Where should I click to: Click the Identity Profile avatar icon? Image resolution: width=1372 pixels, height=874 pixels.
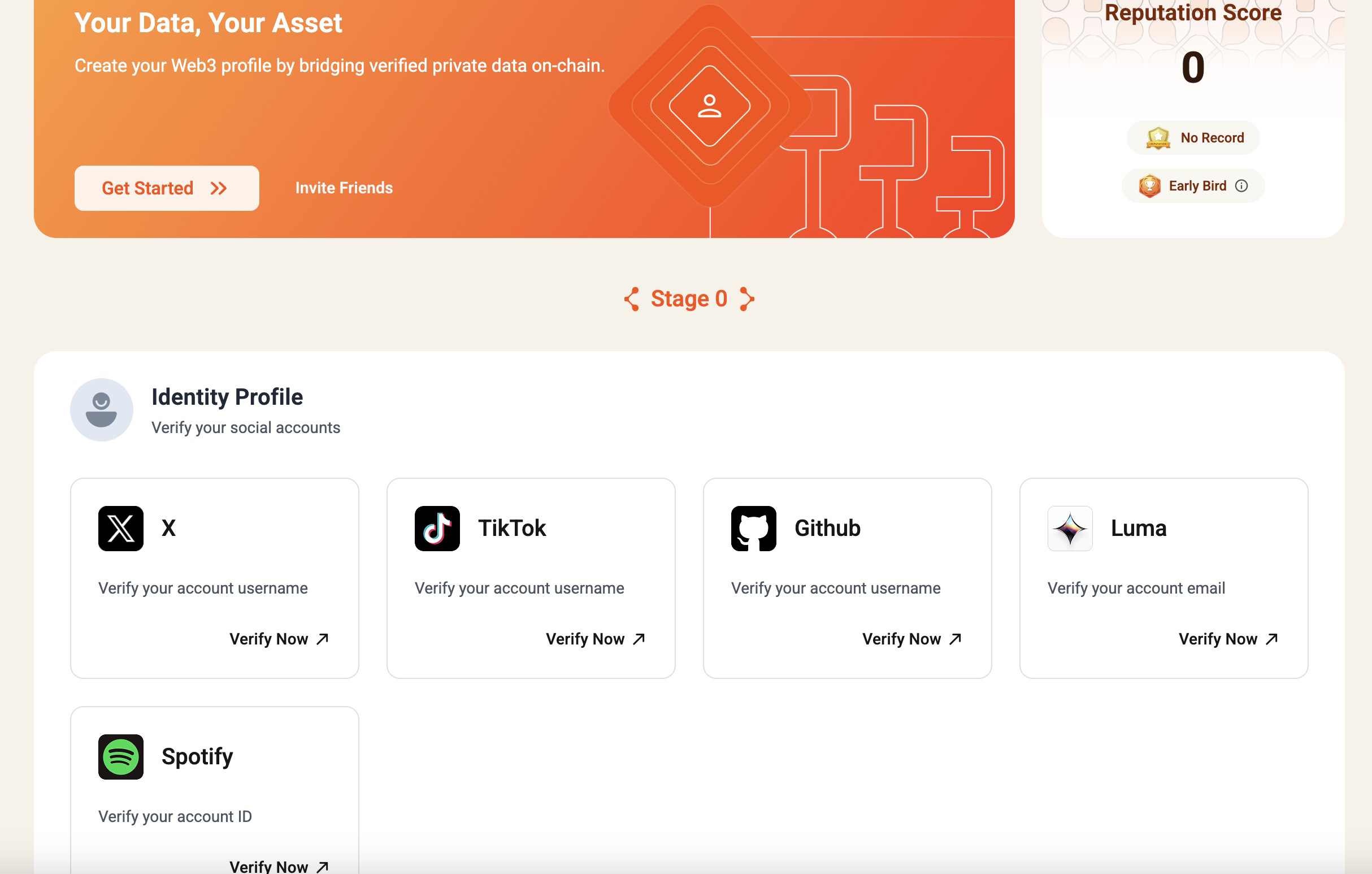pos(101,409)
